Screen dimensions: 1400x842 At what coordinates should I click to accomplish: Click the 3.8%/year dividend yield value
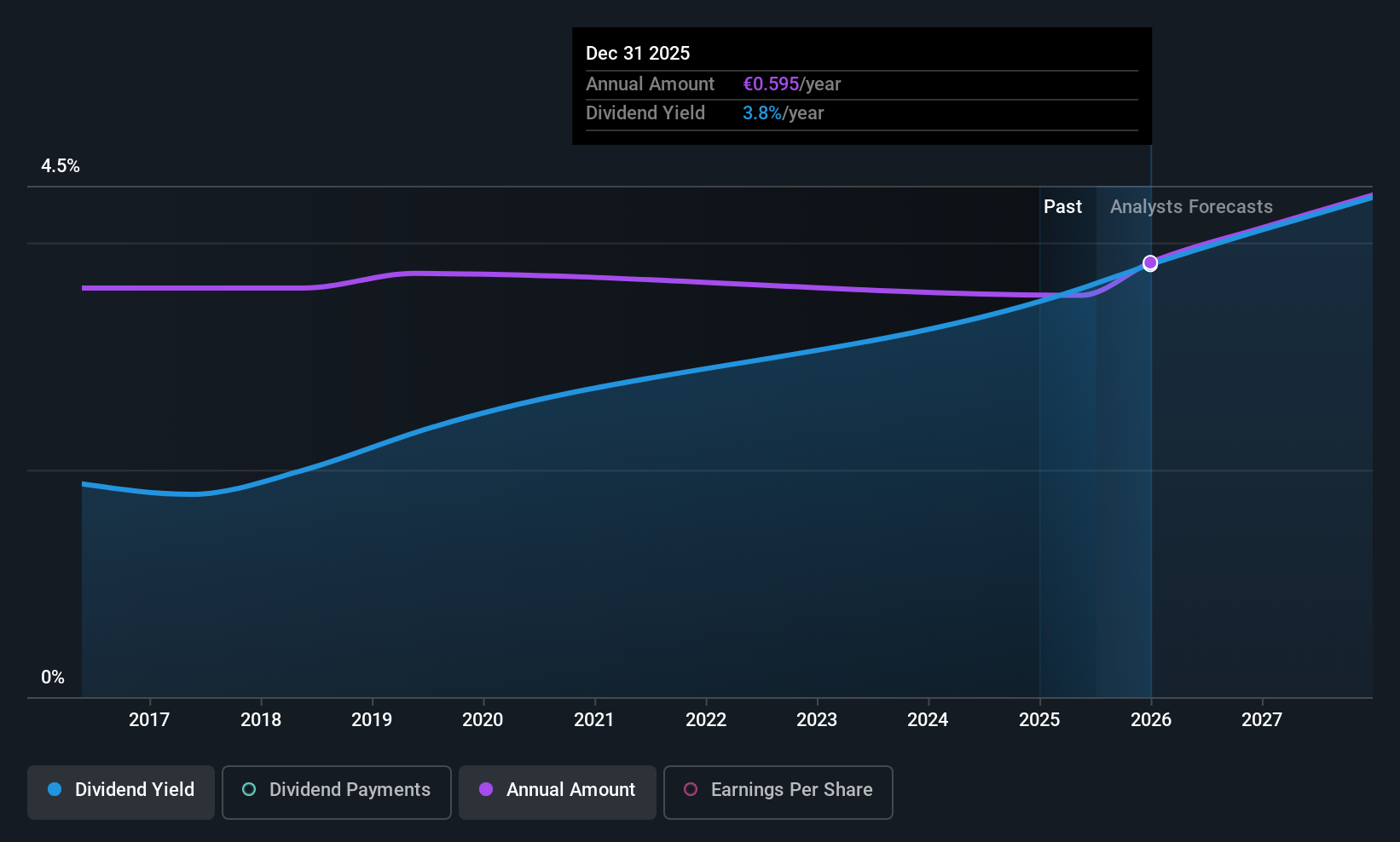[x=784, y=113]
